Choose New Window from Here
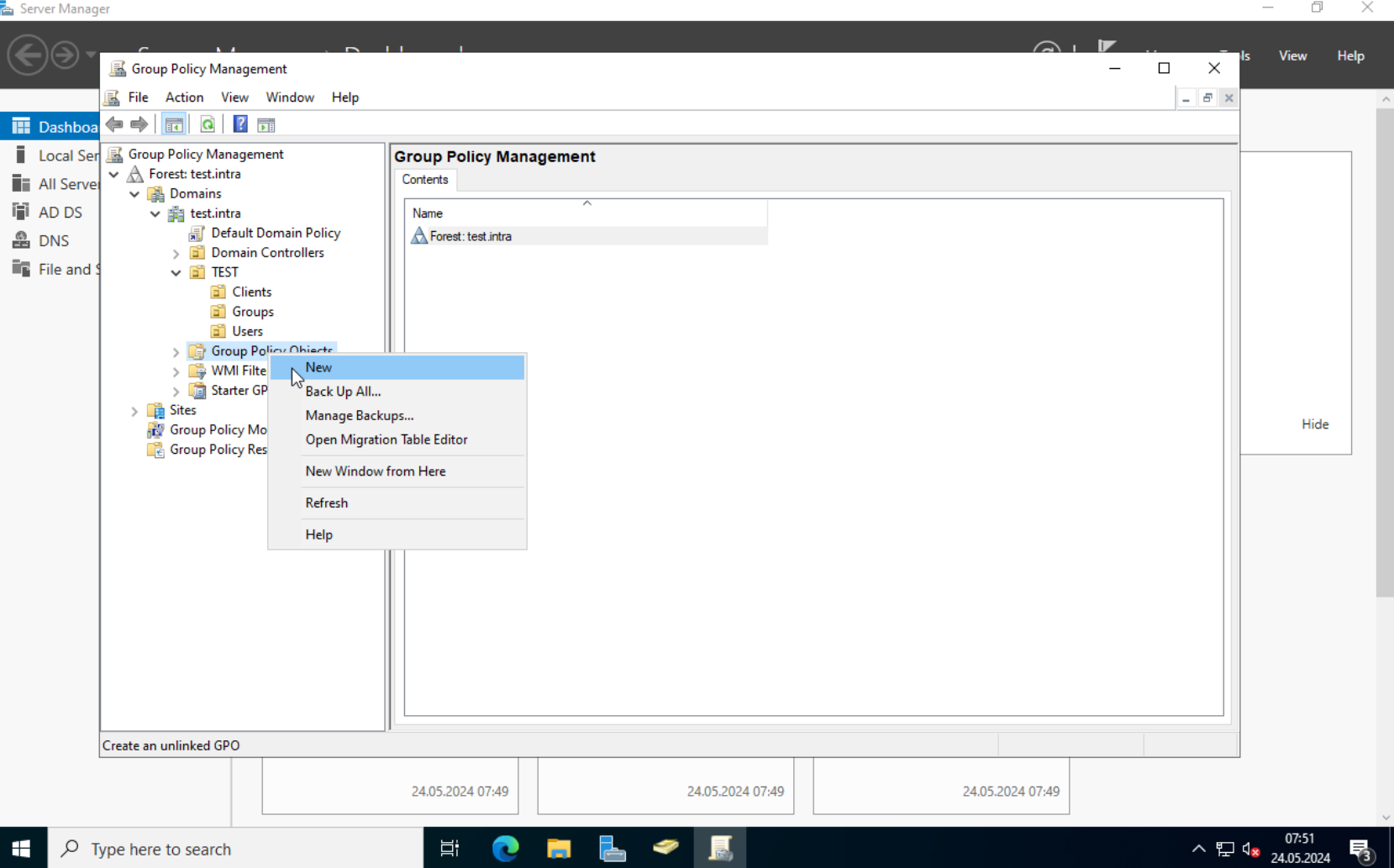Image resolution: width=1394 pixels, height=868 pixels. click(x=397, y=471)
